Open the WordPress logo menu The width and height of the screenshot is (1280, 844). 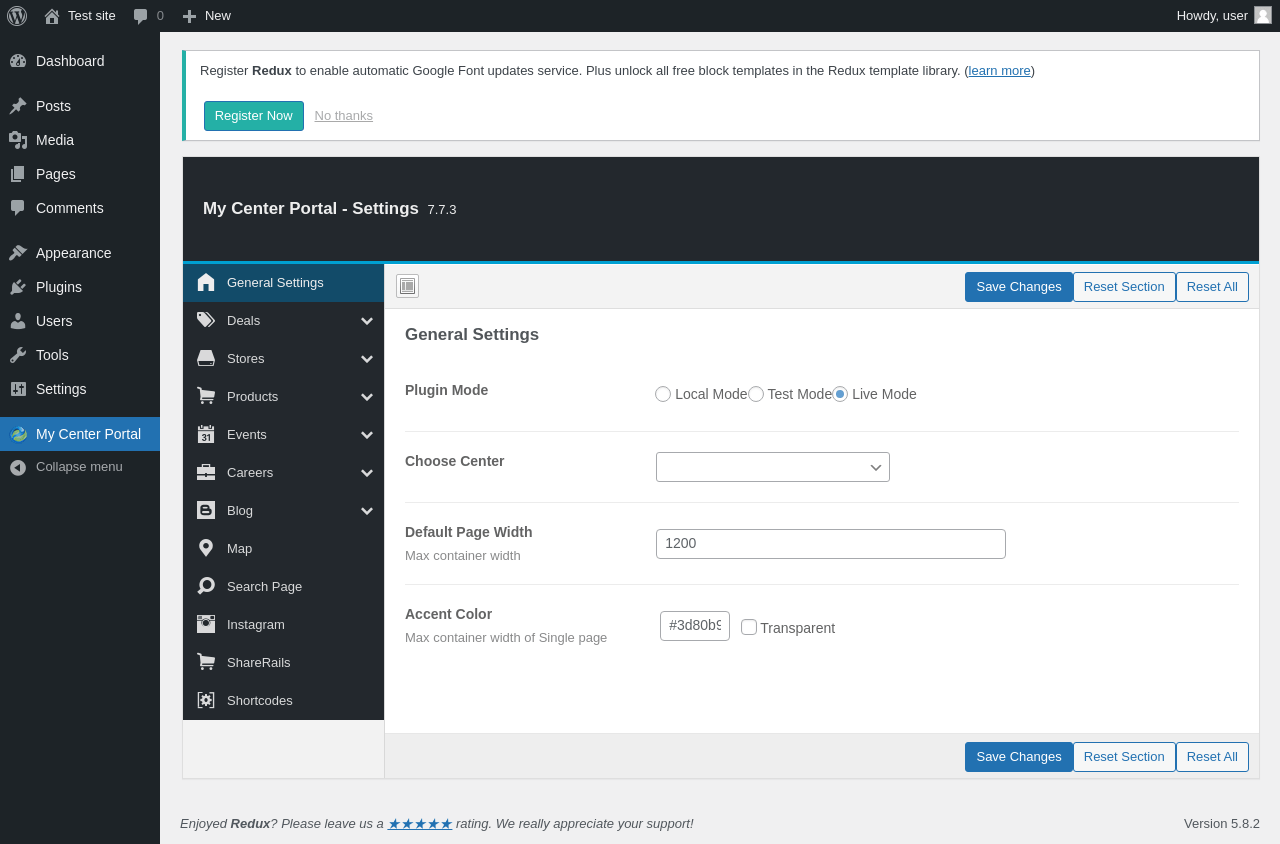tap(17, 16)
